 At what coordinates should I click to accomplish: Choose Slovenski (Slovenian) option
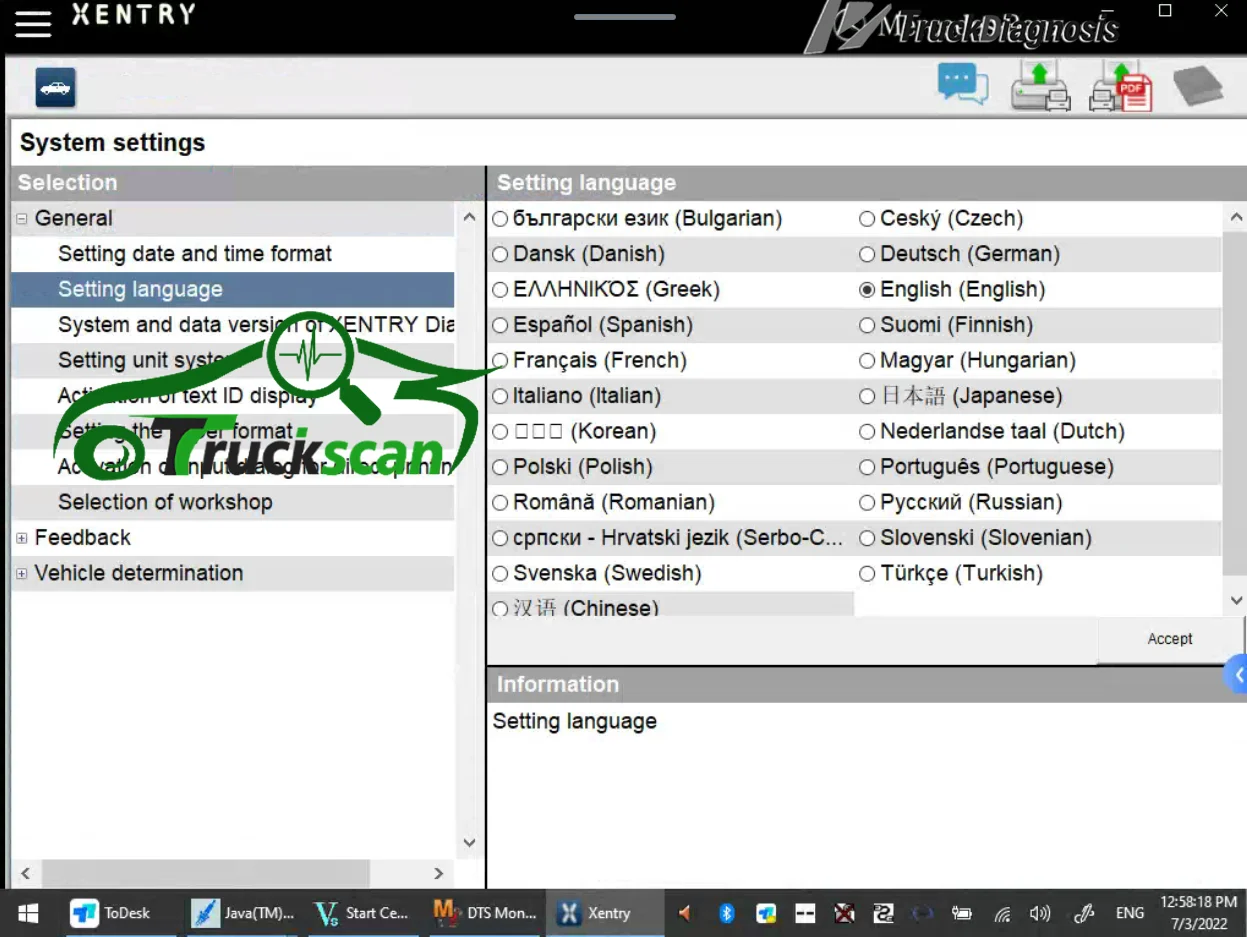(867, 538)
